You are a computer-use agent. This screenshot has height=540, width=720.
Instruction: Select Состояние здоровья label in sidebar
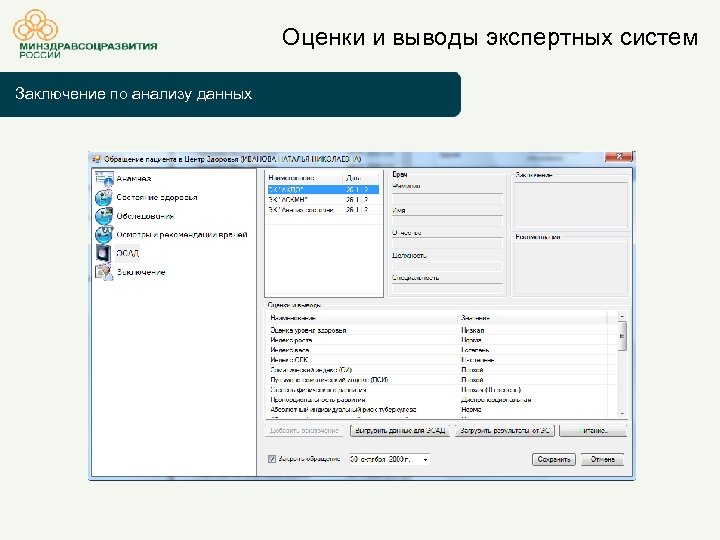[157, 197]
